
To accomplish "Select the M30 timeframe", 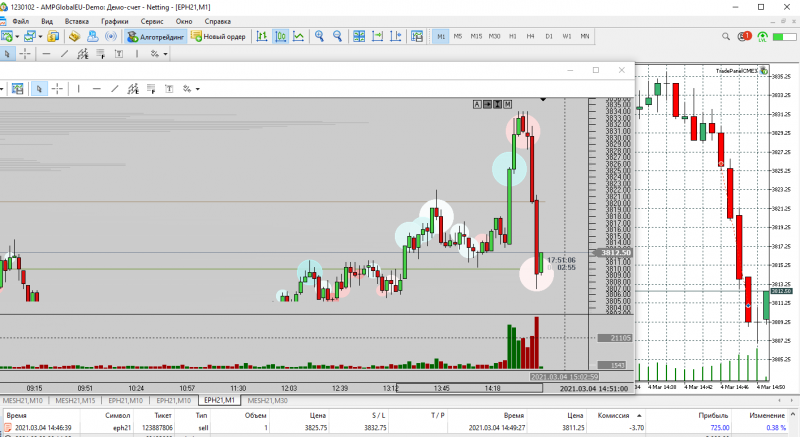I will 494,36.
